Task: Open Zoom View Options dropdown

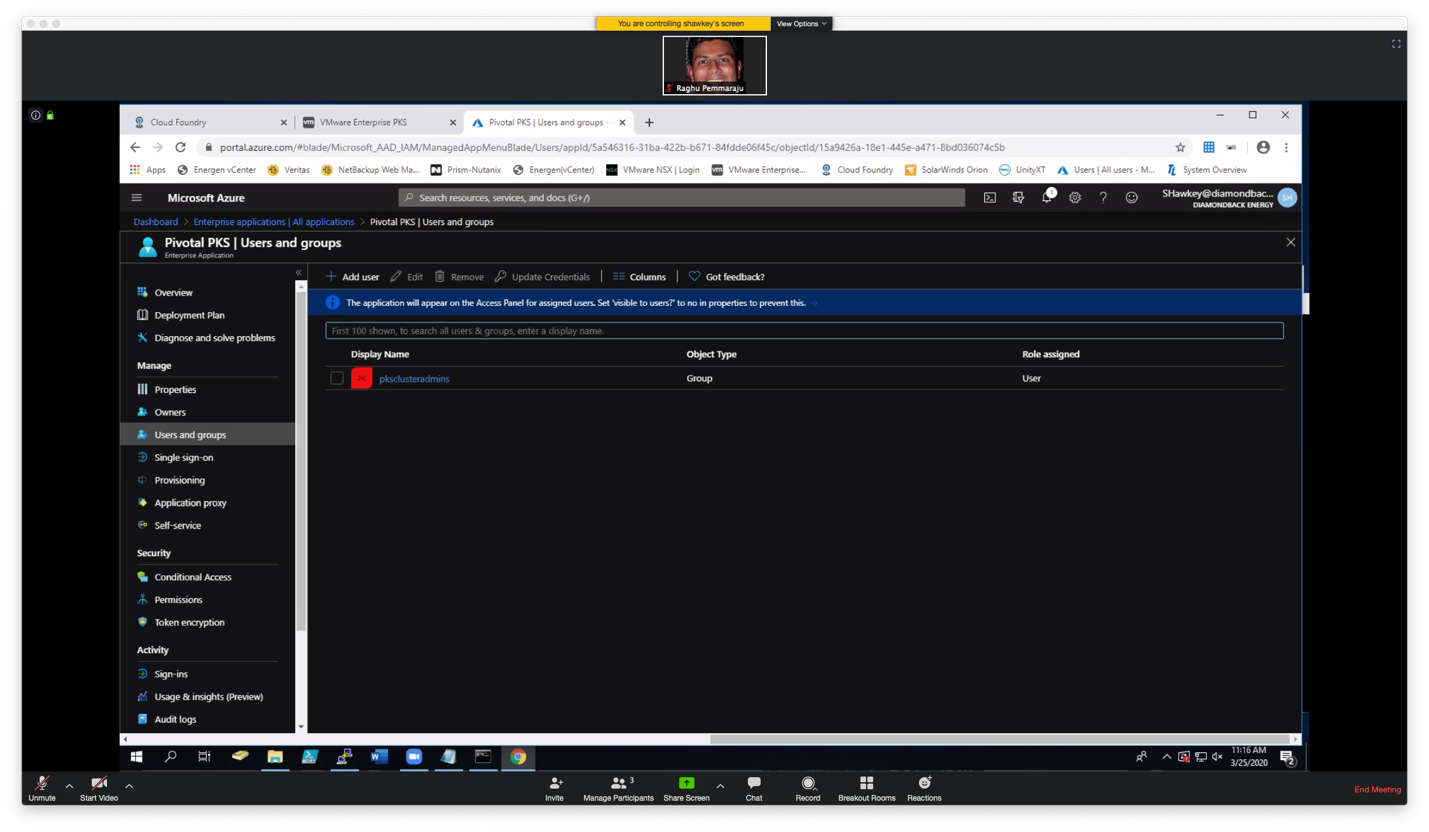Action: click(x=801, y=23)
